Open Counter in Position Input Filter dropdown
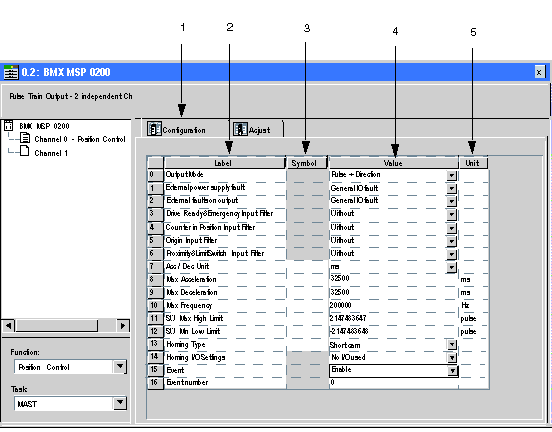The image size is (552, 432). (x=451, y=228)
